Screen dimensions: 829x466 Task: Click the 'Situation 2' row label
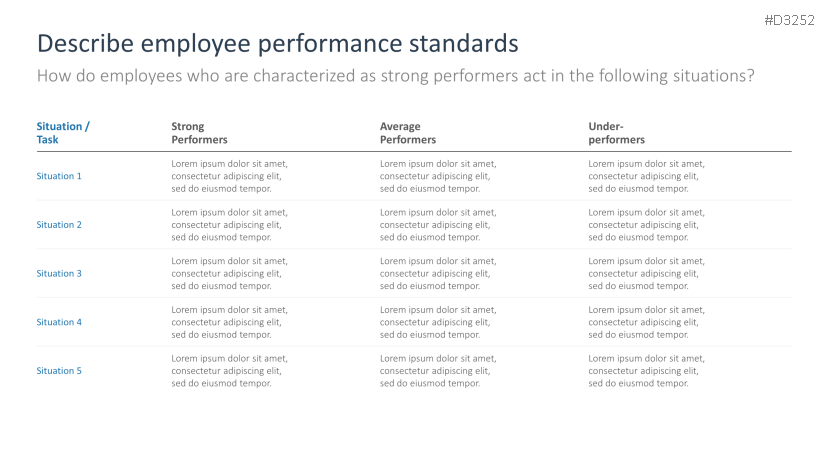(x=59, y=225)
